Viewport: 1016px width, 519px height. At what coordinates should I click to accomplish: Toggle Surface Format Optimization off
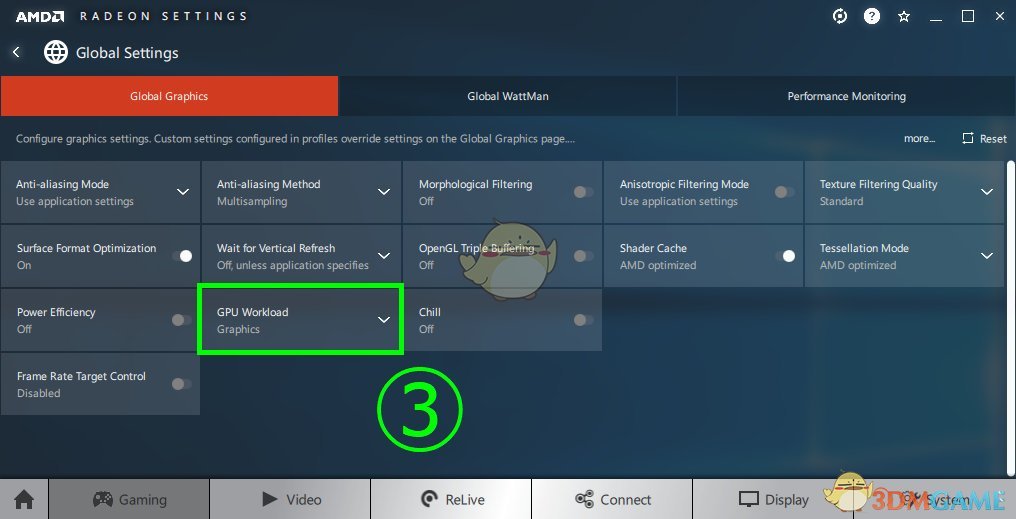tap(183, 256)
